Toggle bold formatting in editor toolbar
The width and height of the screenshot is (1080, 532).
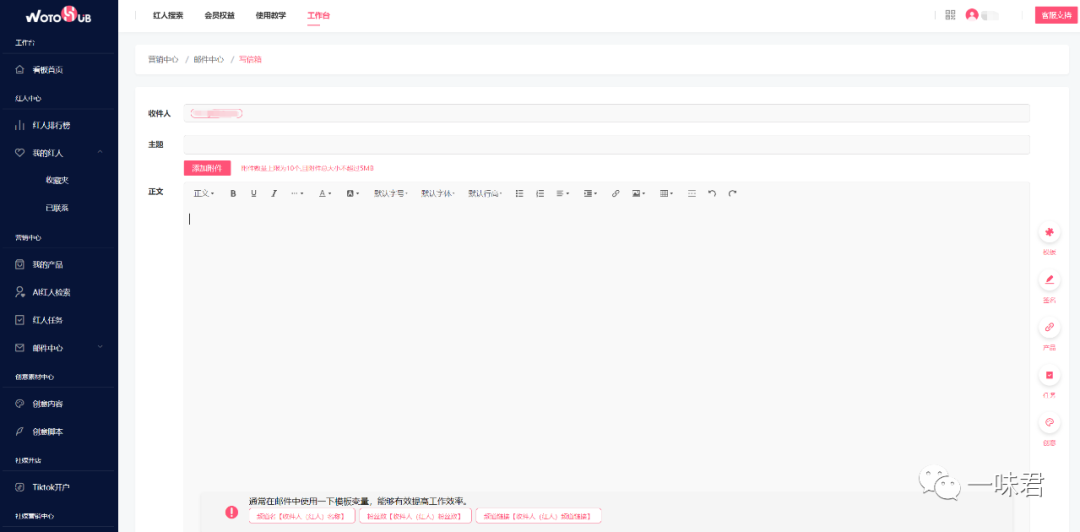[x=233, y=194]
